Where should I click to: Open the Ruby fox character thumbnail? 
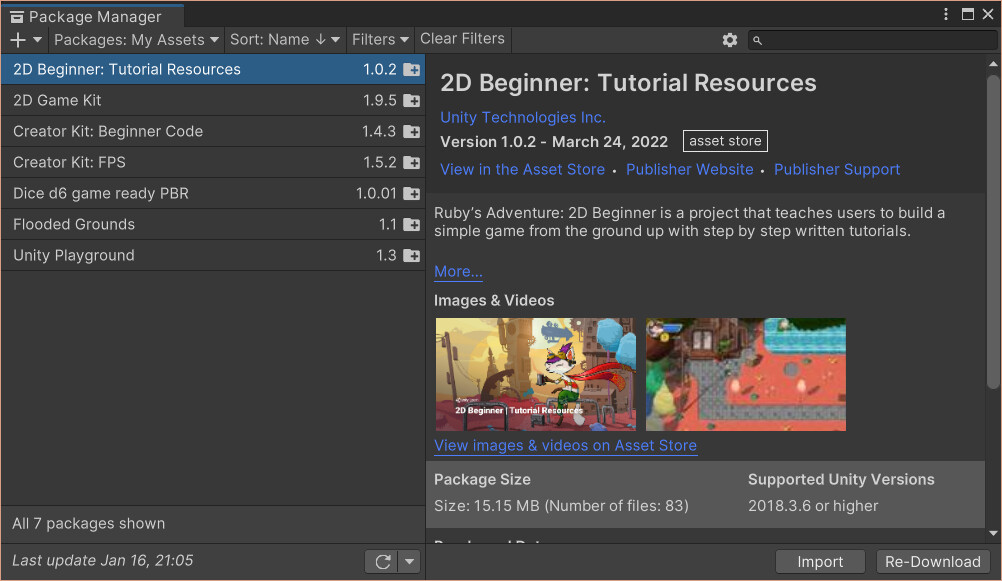536,374
